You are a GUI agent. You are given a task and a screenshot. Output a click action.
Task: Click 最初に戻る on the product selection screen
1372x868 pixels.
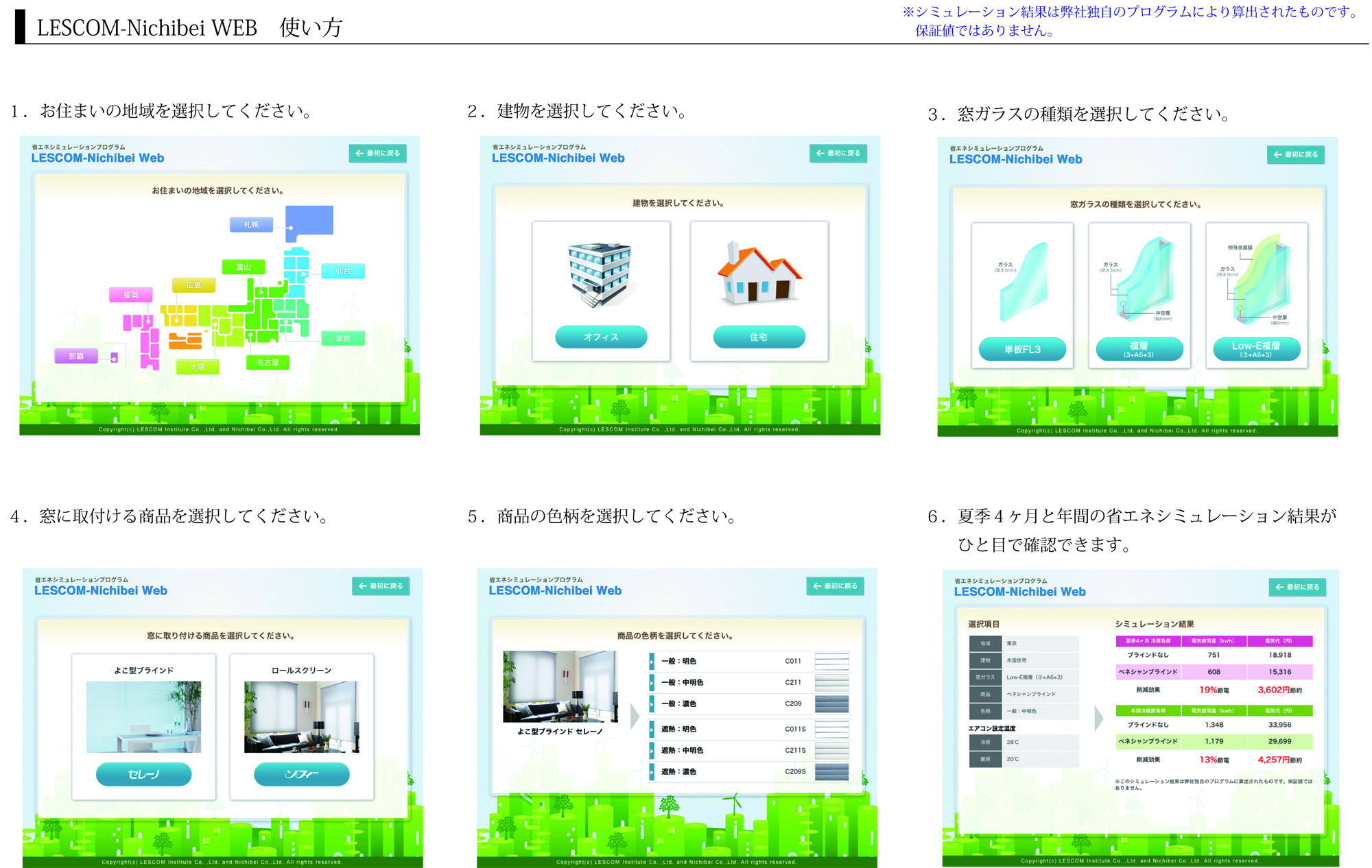pos(381,586)
